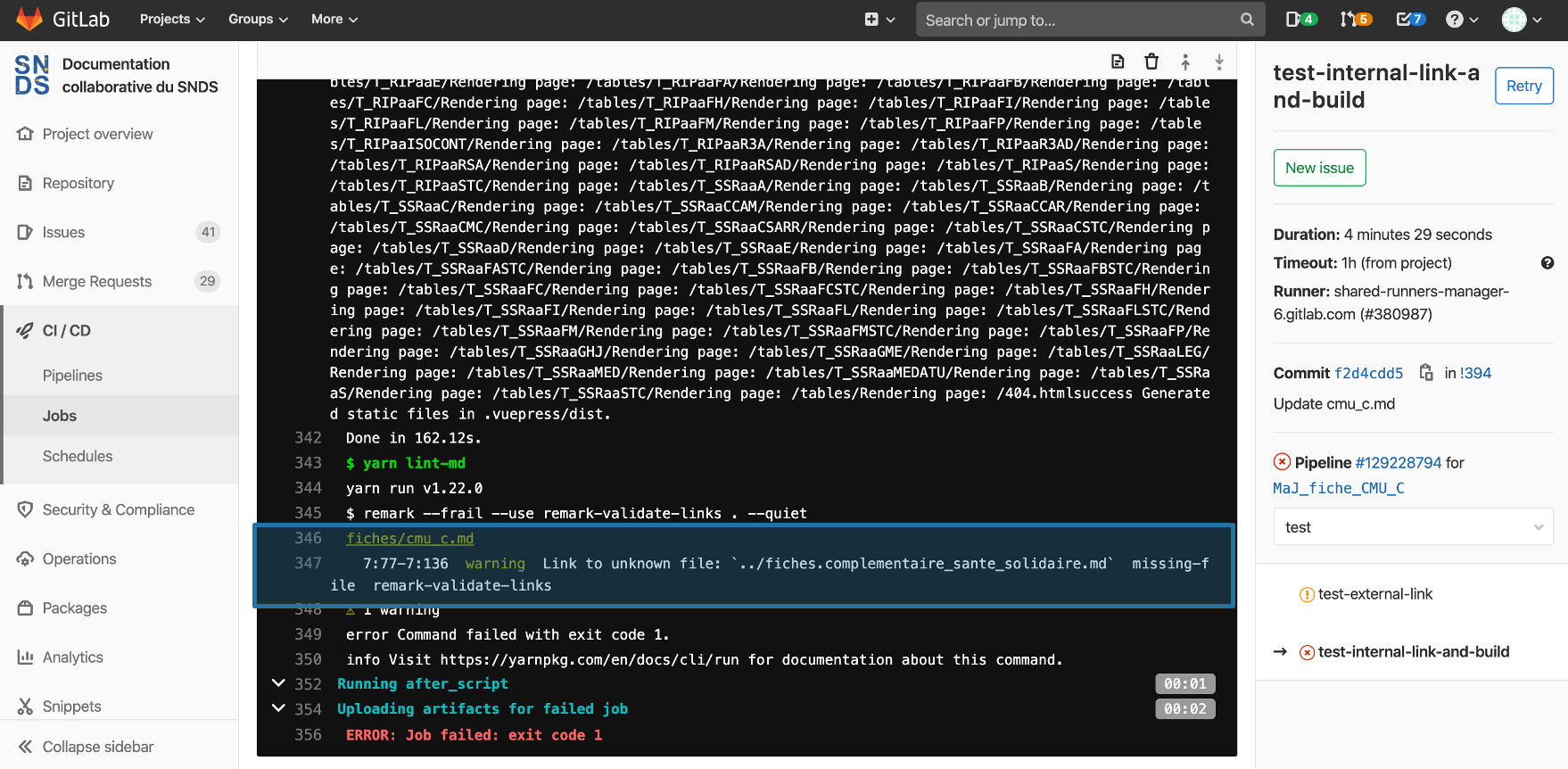Select log line number 342
This screenshot has height=769, width=1568.
coord(308,438)
